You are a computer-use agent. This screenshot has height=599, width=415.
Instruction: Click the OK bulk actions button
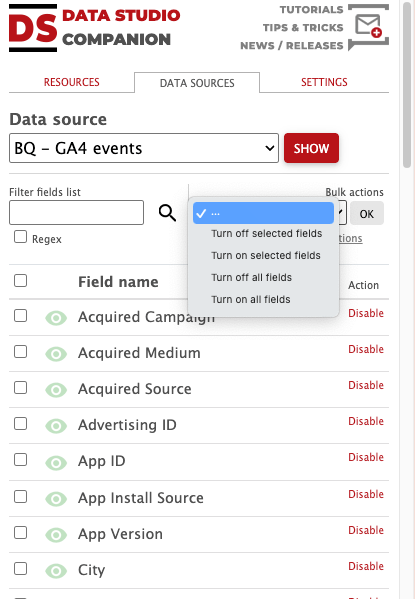[x=366, y=214]
